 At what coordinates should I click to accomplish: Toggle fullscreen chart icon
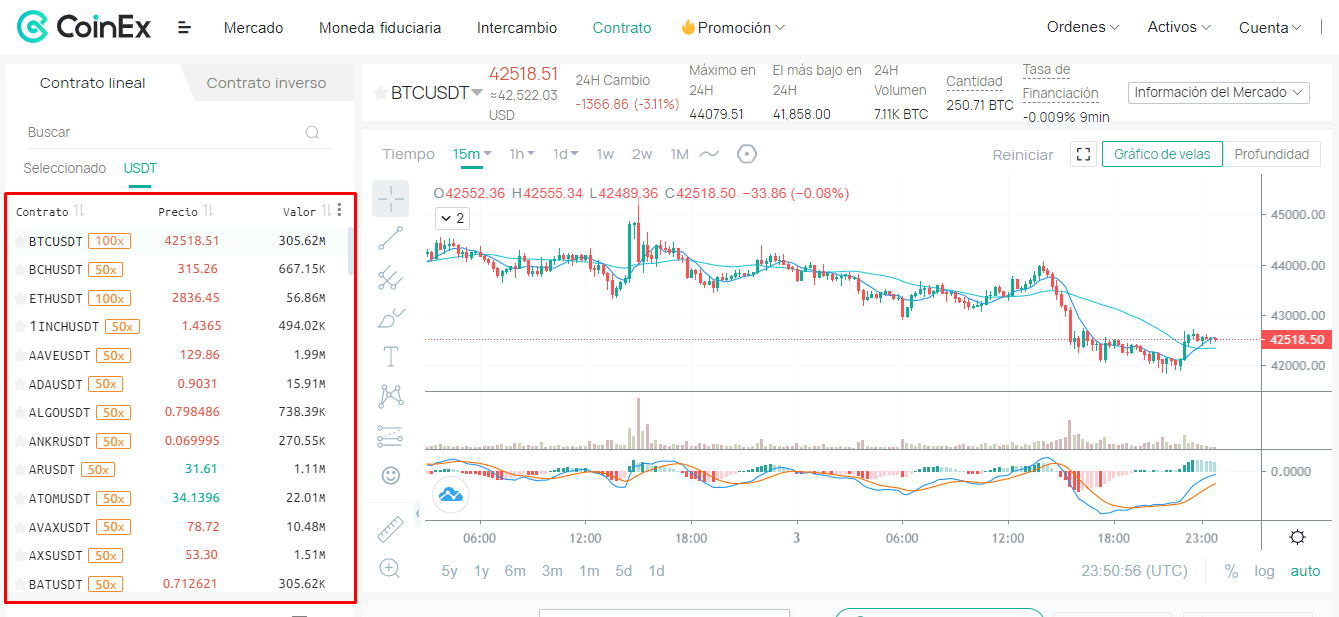[x=1083, y=154]
